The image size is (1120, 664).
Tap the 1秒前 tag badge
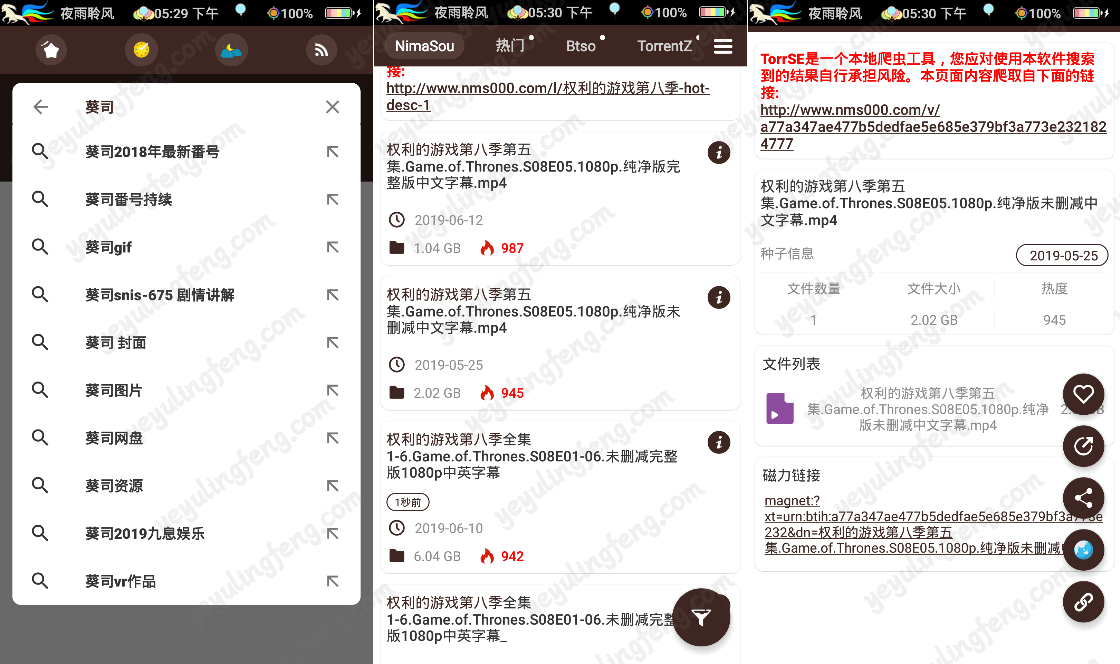(x=408, y=502)
